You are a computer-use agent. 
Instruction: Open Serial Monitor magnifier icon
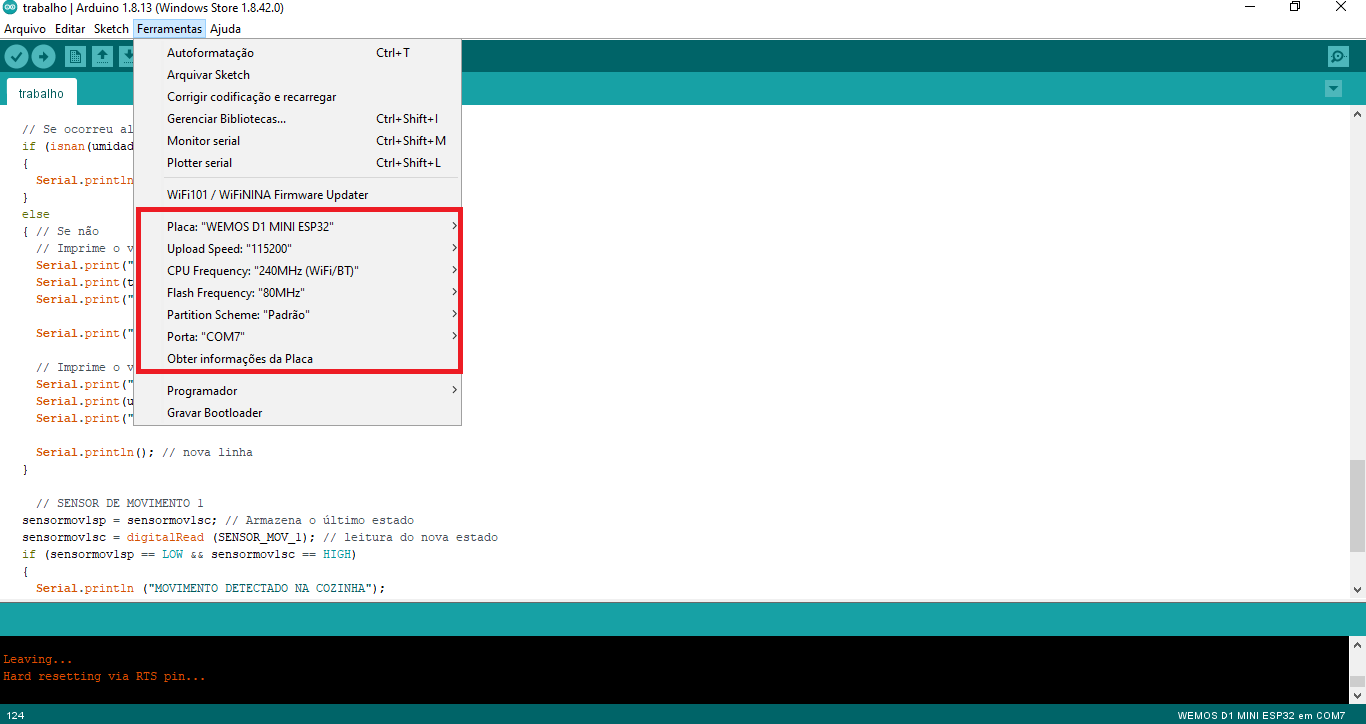pyautogui.click(x=1337, y=57)
